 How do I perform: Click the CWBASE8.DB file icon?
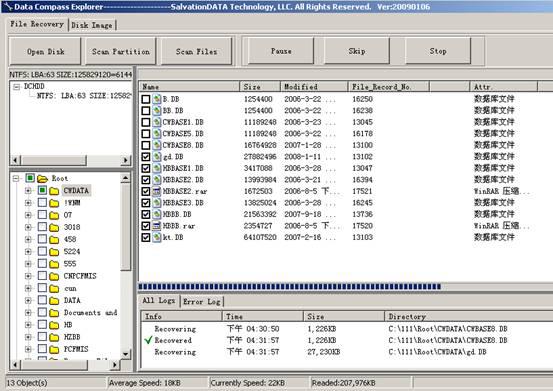pyautogui.click(x=157, y=145)
